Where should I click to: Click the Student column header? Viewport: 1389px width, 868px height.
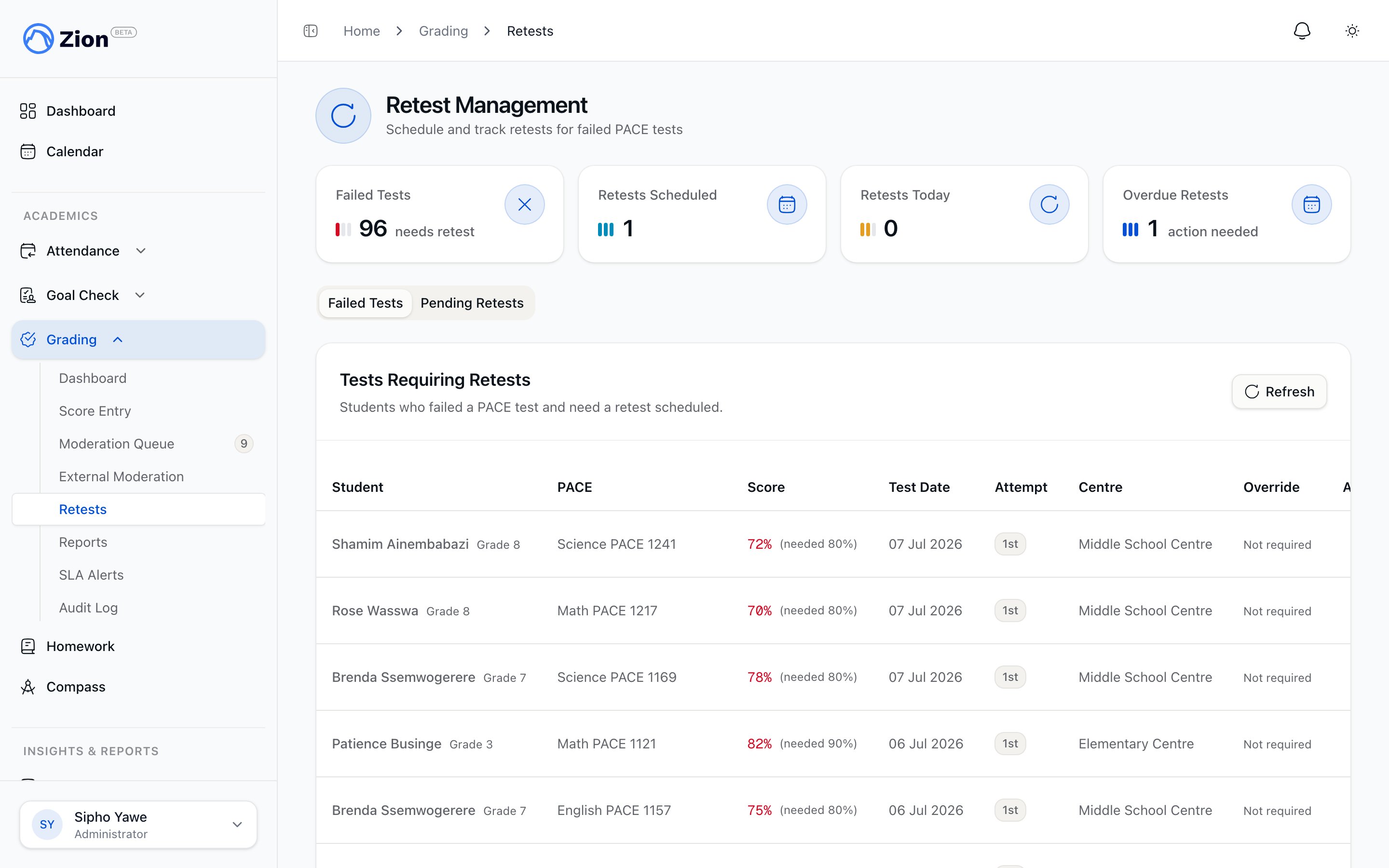coord(357,487)
